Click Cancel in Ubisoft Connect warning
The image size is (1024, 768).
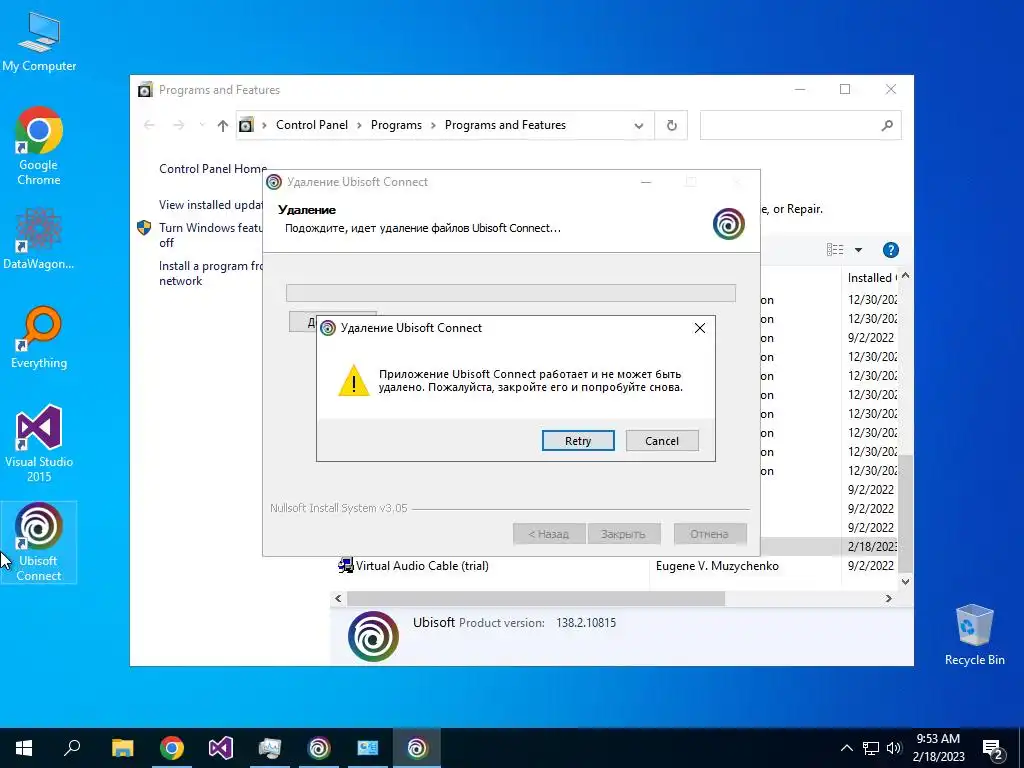(662, 441)
